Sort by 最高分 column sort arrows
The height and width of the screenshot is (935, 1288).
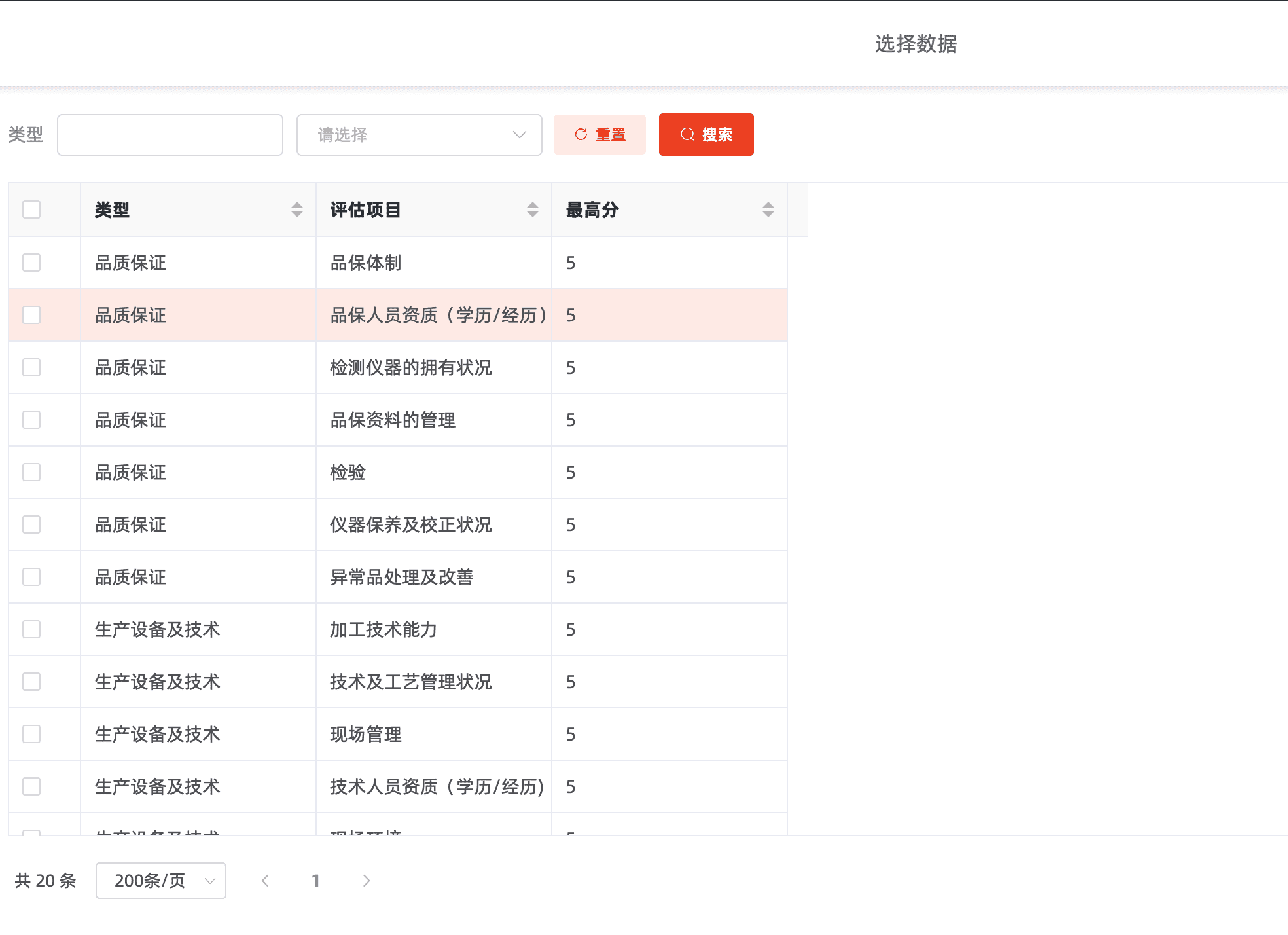(768, 210)
